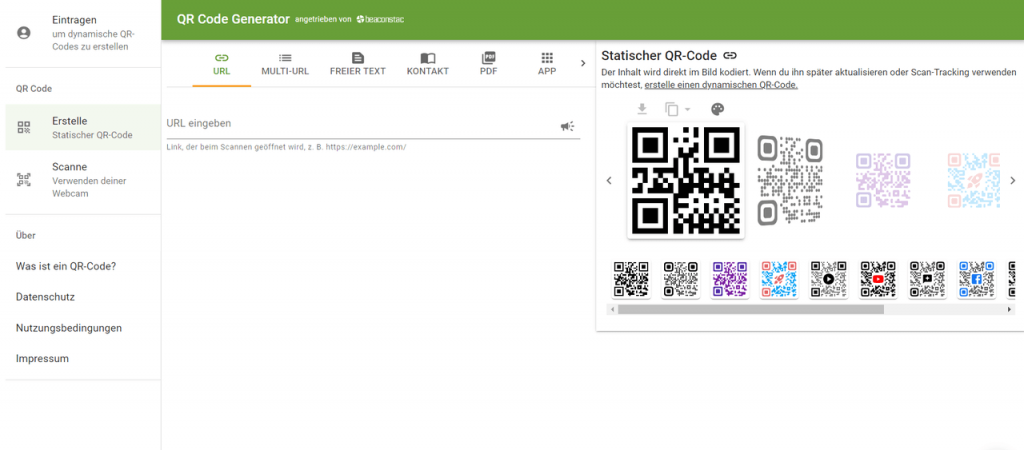
Task: Go to previous QR design with left arrow
Action: coord(609,180)
